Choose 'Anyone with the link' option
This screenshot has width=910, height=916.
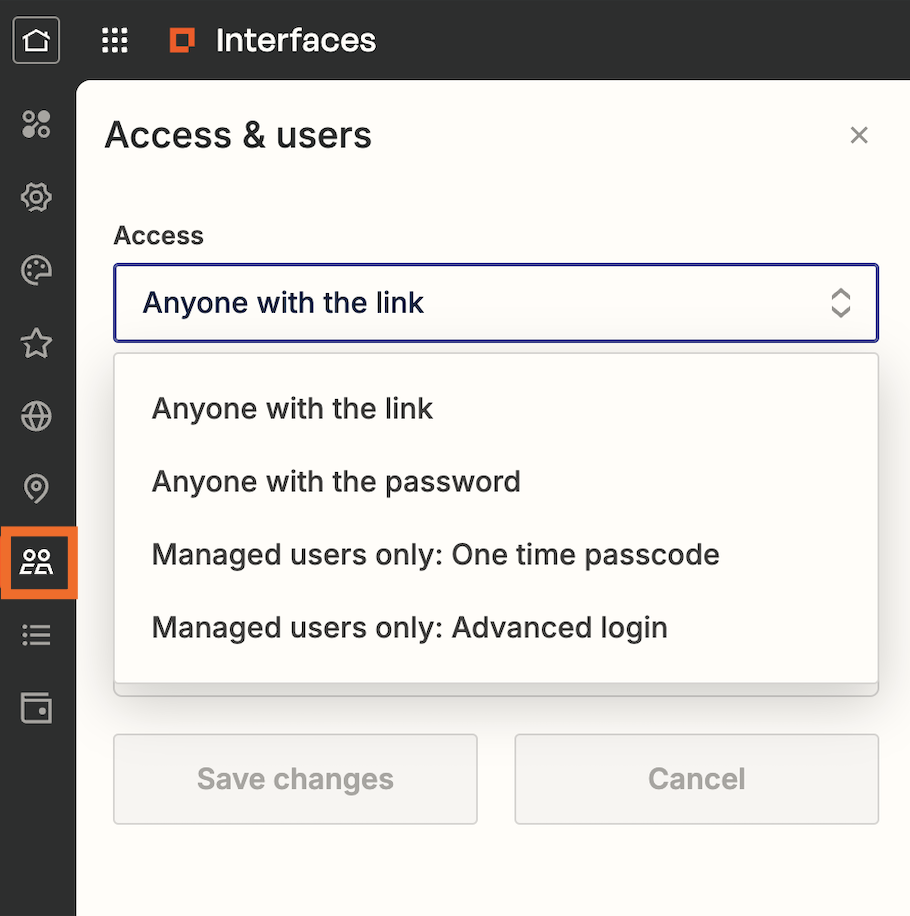292,408
